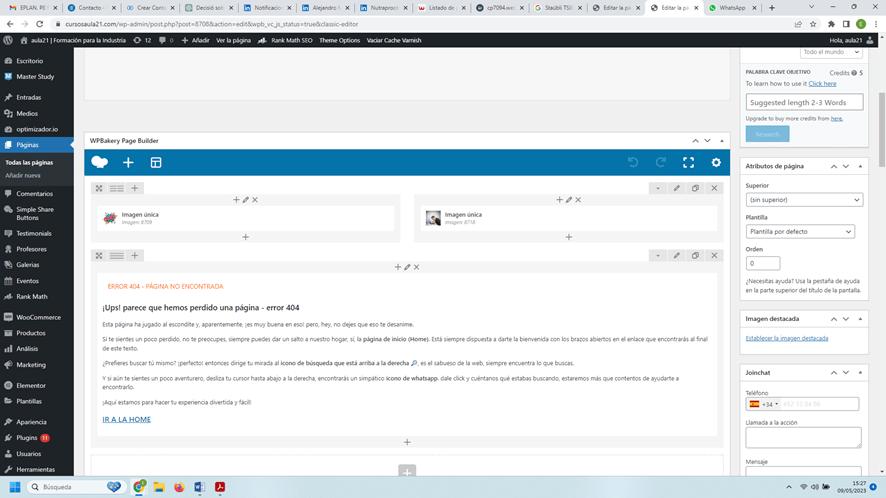Screen dimensions: 886x498
Task: Focus the target keyword input field
Action: (x=804, y=102)
